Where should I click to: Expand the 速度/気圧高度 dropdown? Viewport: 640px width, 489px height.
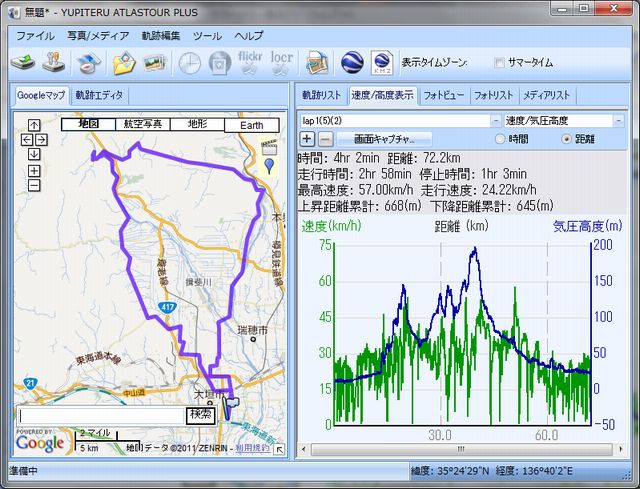pos(619,121)
